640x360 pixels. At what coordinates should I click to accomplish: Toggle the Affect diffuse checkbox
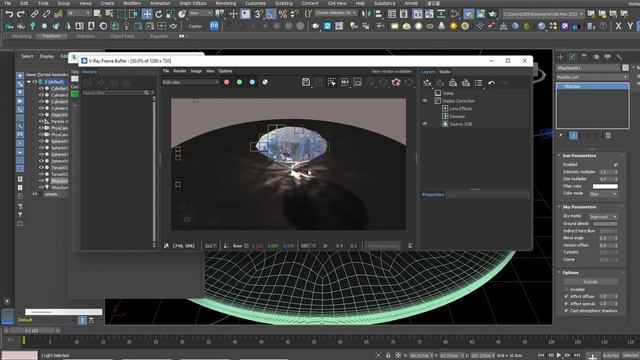(566, 296)
